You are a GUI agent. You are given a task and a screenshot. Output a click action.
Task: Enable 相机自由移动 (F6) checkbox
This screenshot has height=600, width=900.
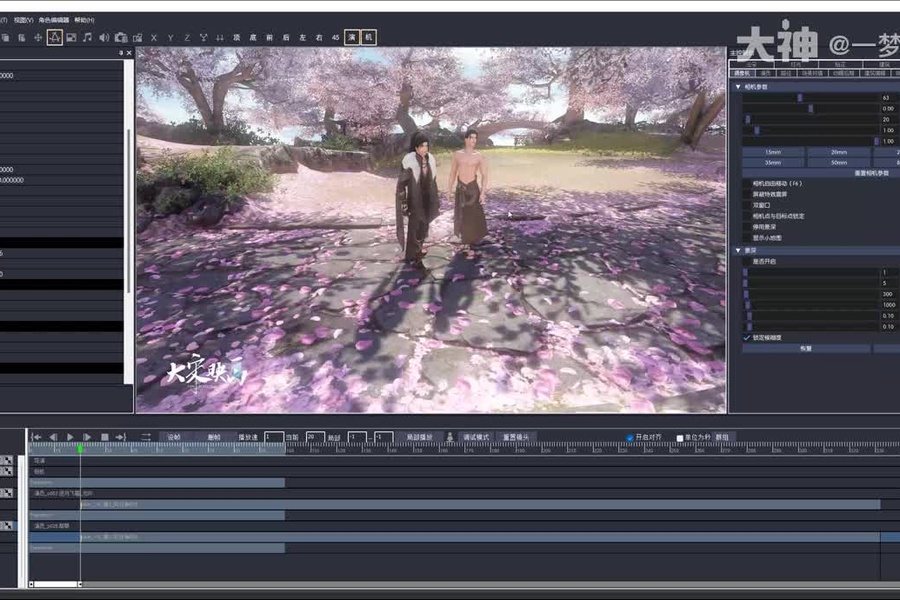(747, 184)
